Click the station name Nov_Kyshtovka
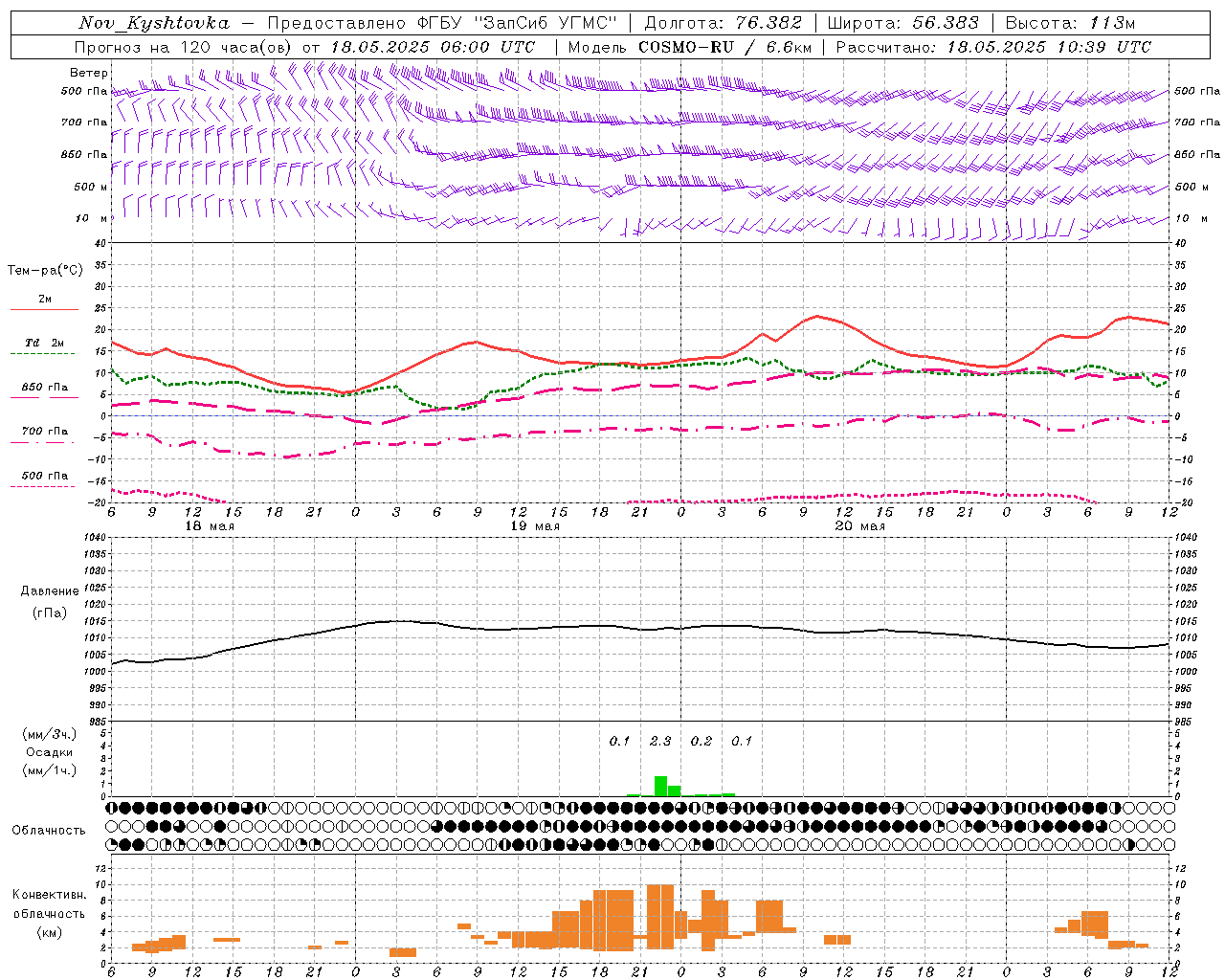1225x980 pixels. (x=154, y=23)
